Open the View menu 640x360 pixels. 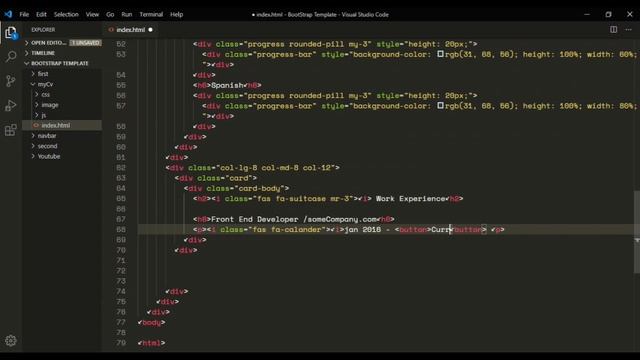click(92, 14)
